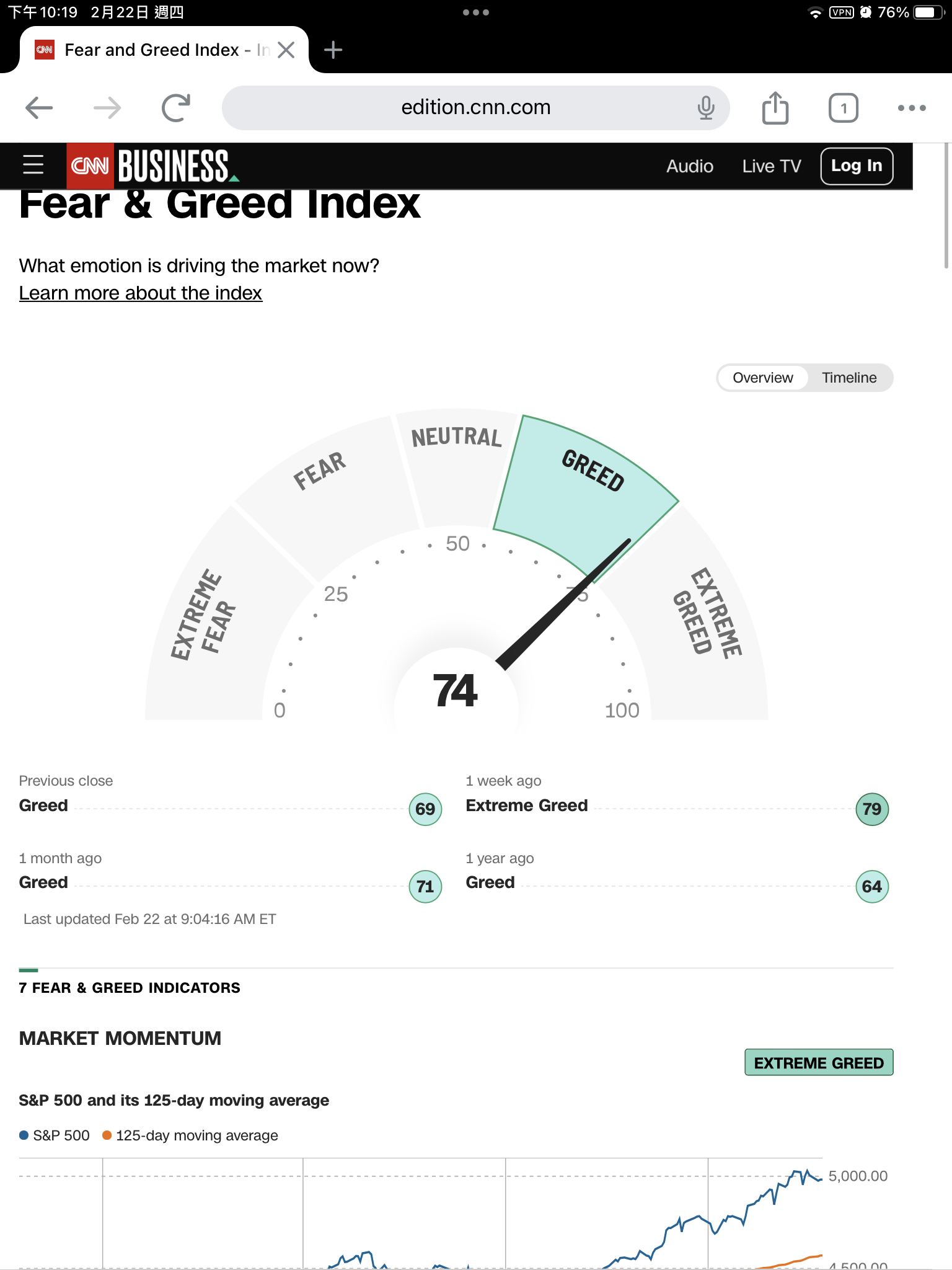
Task: Open the Audio menu item
Action: coord(690,166)
